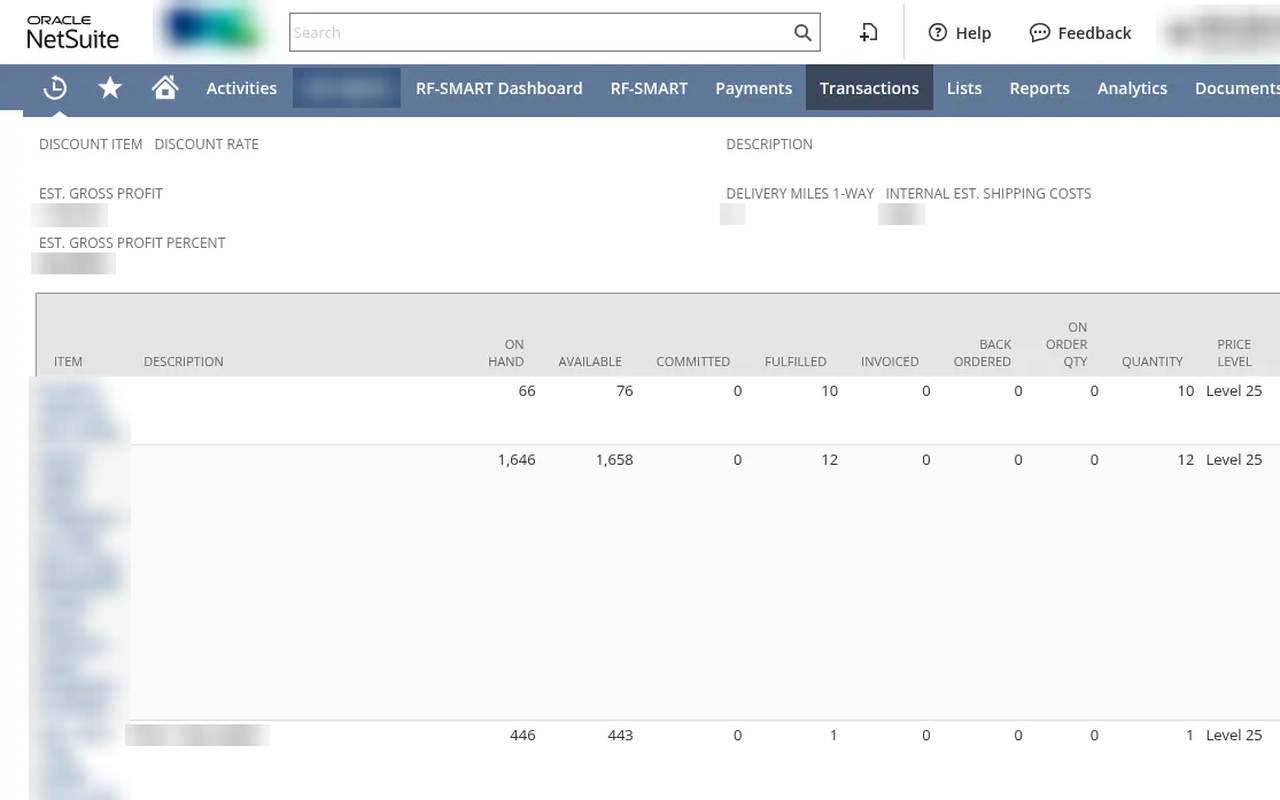Click the EST. GROSS PROFIT PERCENT label
Viewport: 1280px width, 800px height.
(132, 242)
